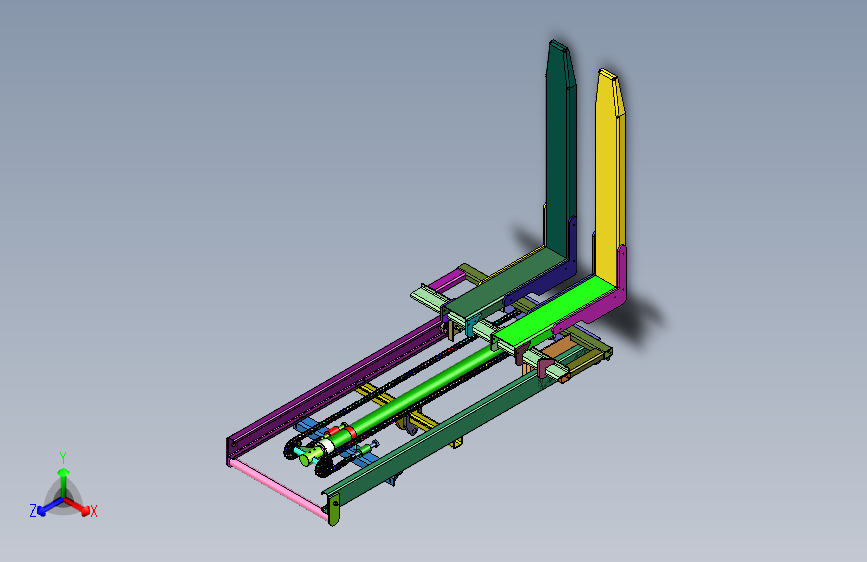Select the tall dark green fork upright
The height and width of the screenshot is (562, 867).
pyautogui.click(x=559, y=149)
